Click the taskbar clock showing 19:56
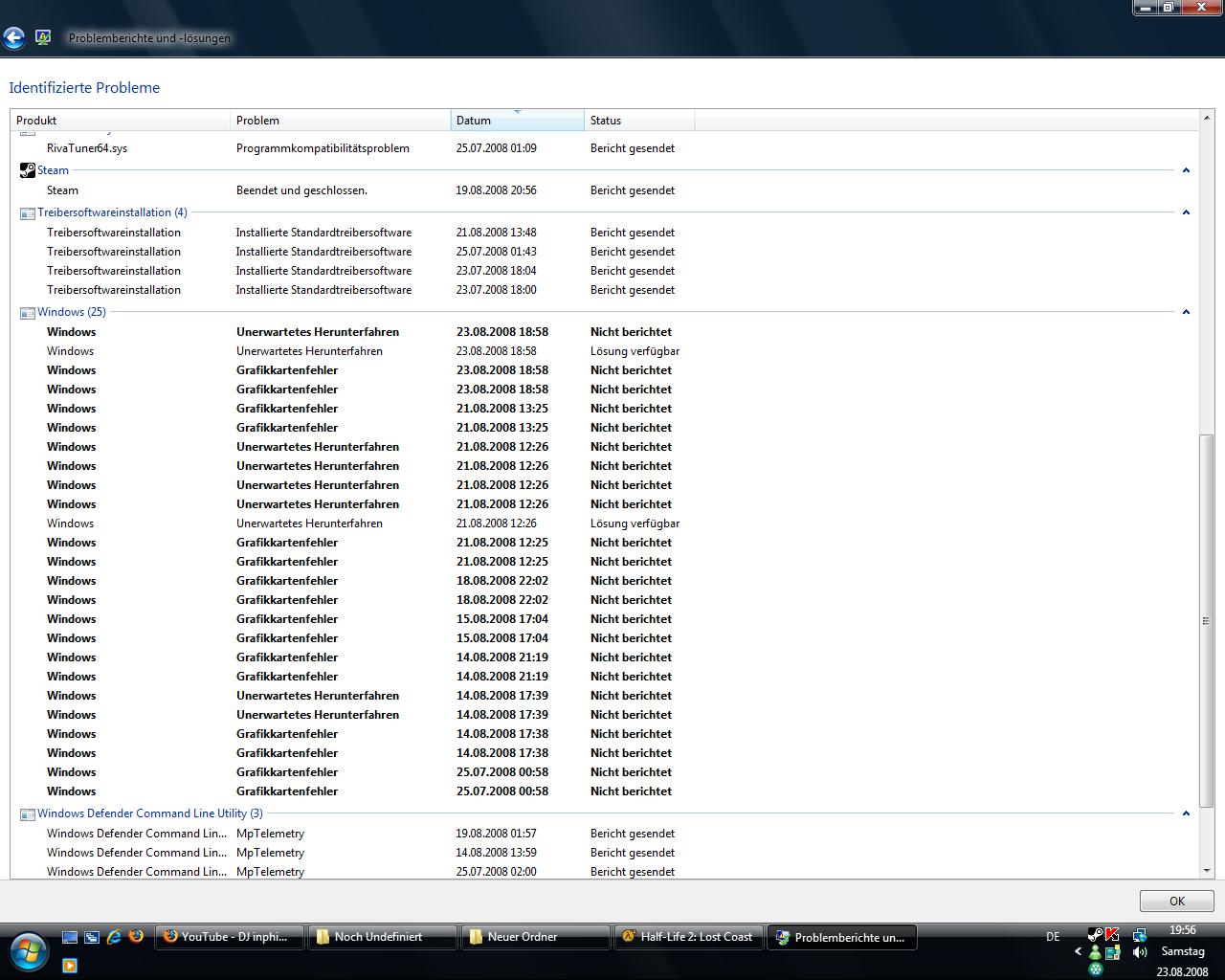1225x980 pixels. (x=1183, y=930)
